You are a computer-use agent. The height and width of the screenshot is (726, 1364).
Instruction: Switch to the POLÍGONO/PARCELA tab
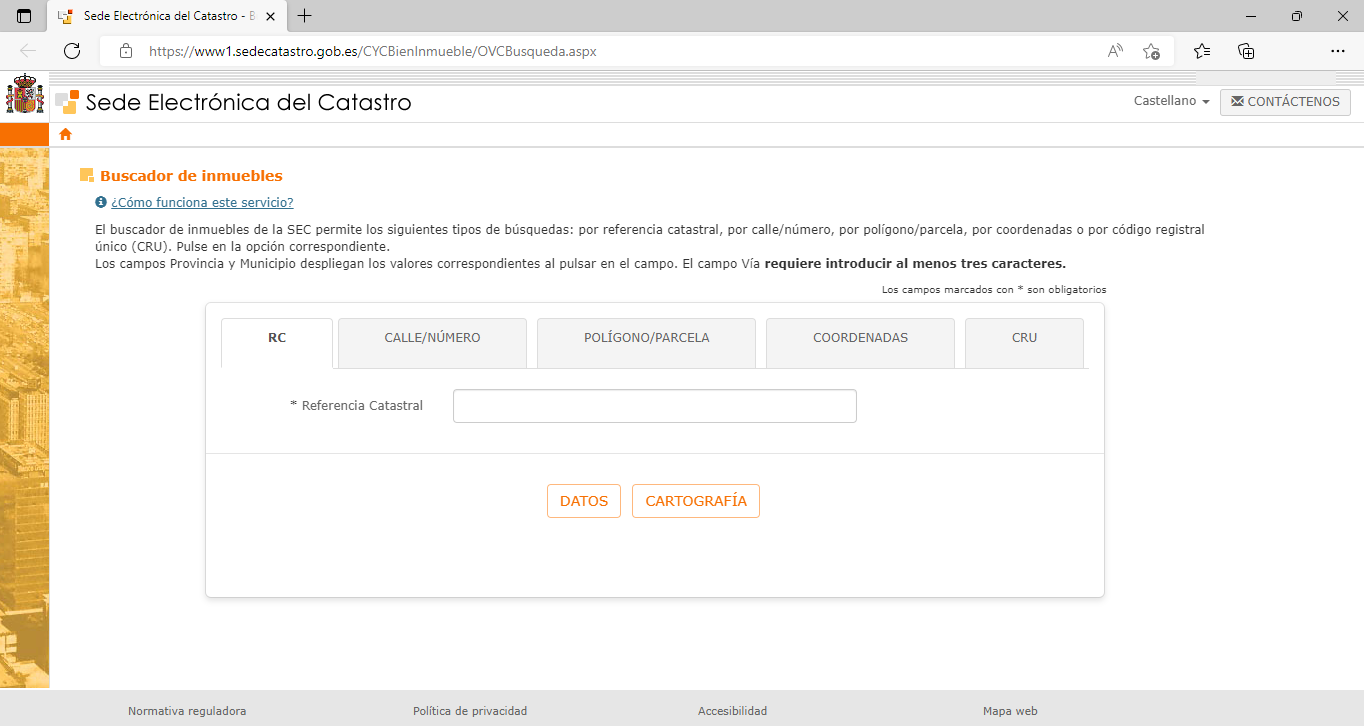(x=646, y=342)
